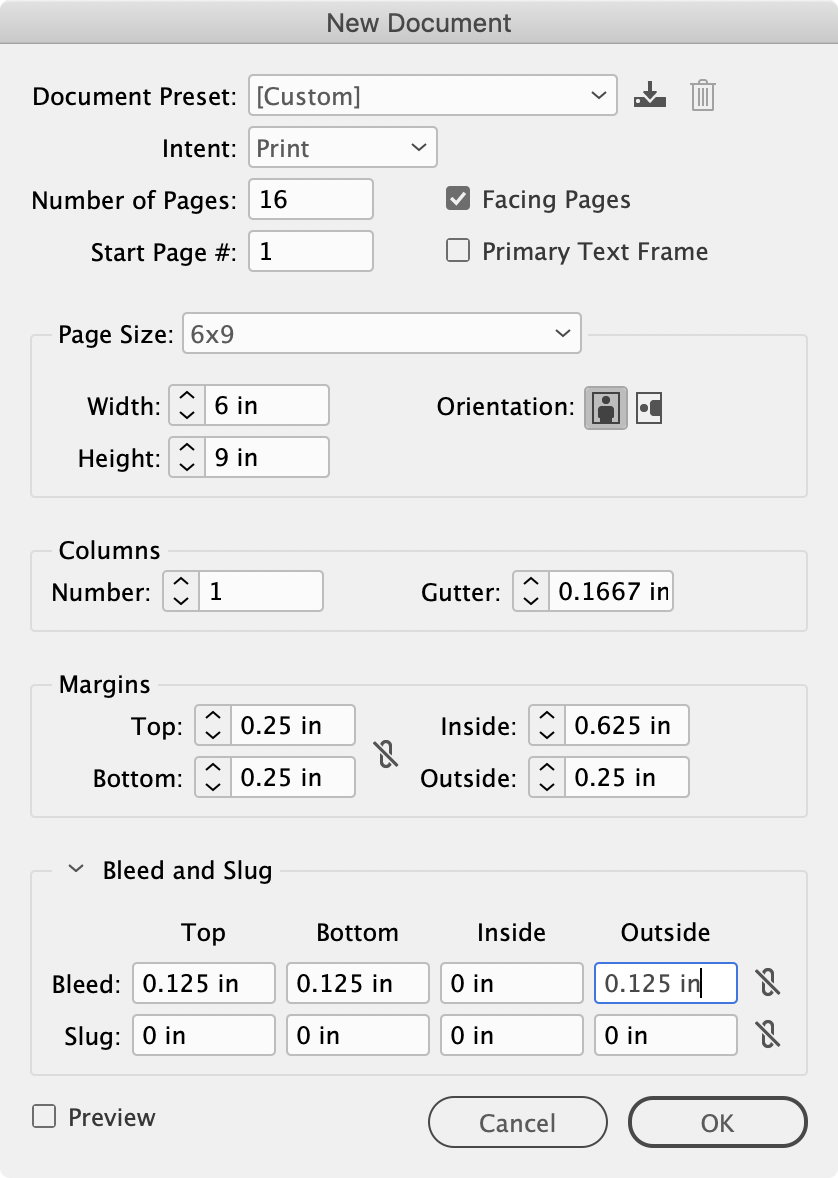The height and width of the screenshot is (1178, 838).
Task: Confirm the document with OK
Action: [717, 1122]
